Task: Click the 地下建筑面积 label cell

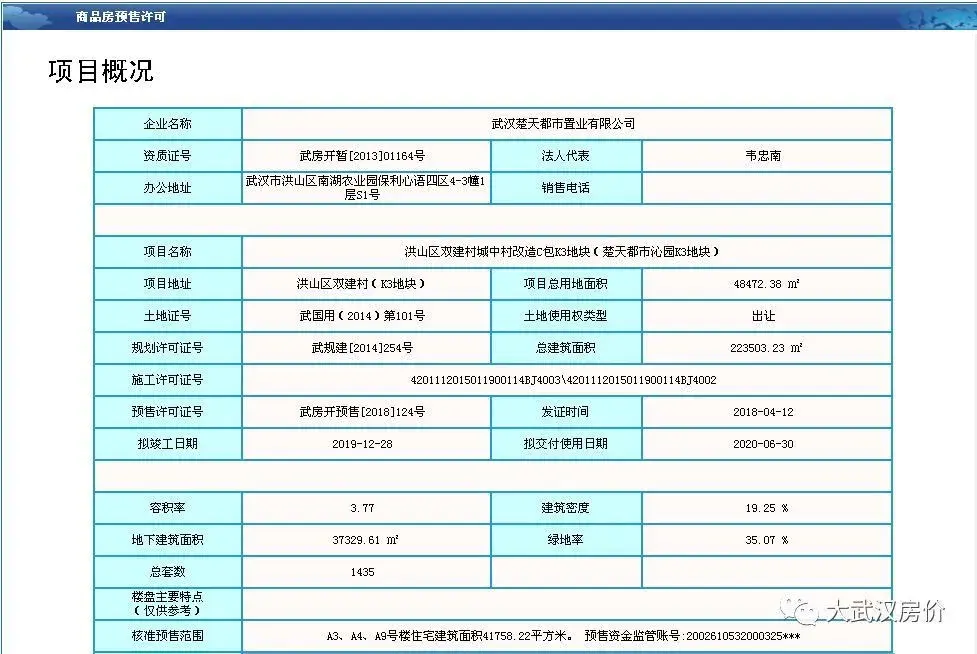Action: point(168,540)
